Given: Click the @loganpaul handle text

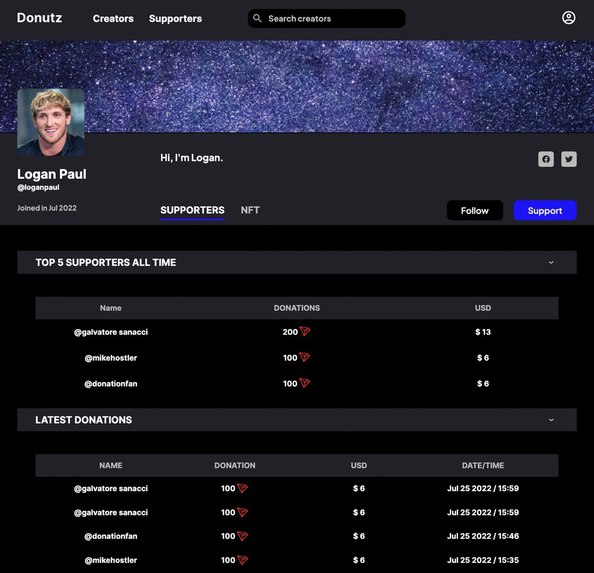Looking at the screenshot, I should (38, 187).
